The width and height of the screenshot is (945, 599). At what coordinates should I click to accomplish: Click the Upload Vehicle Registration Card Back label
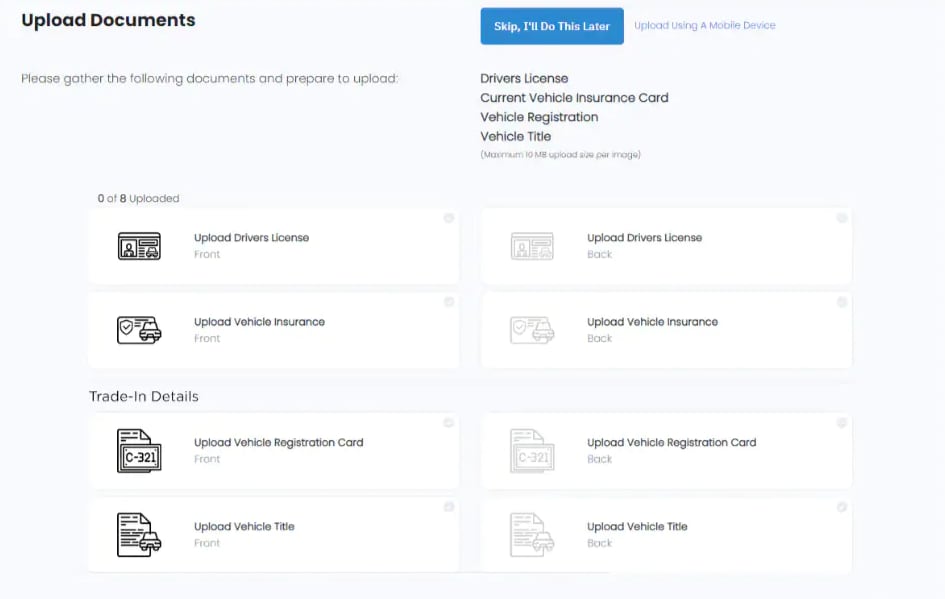pos(671,443)
